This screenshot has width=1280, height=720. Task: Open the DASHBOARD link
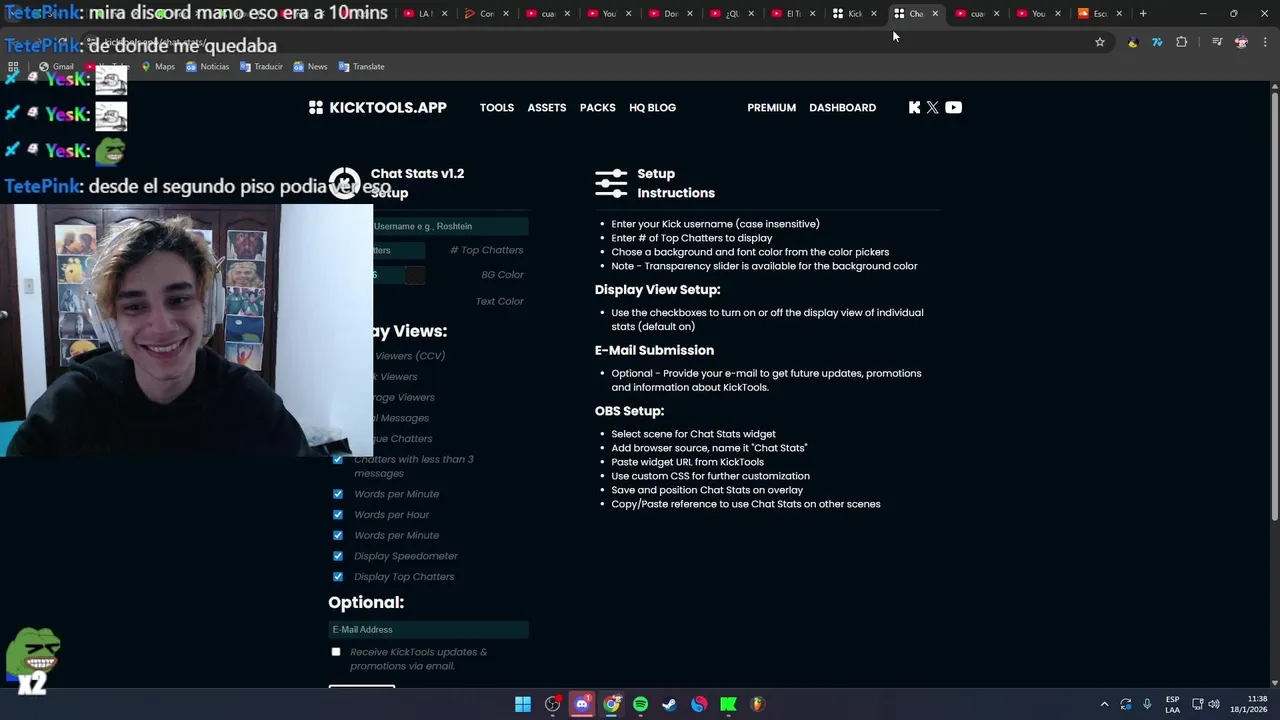[843, 107]
